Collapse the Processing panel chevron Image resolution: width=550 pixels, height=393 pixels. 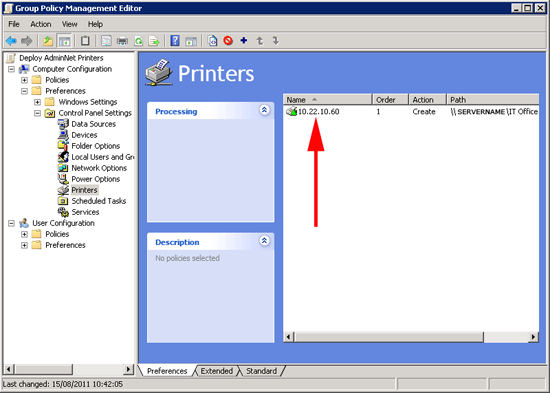(x=264, y=110)
